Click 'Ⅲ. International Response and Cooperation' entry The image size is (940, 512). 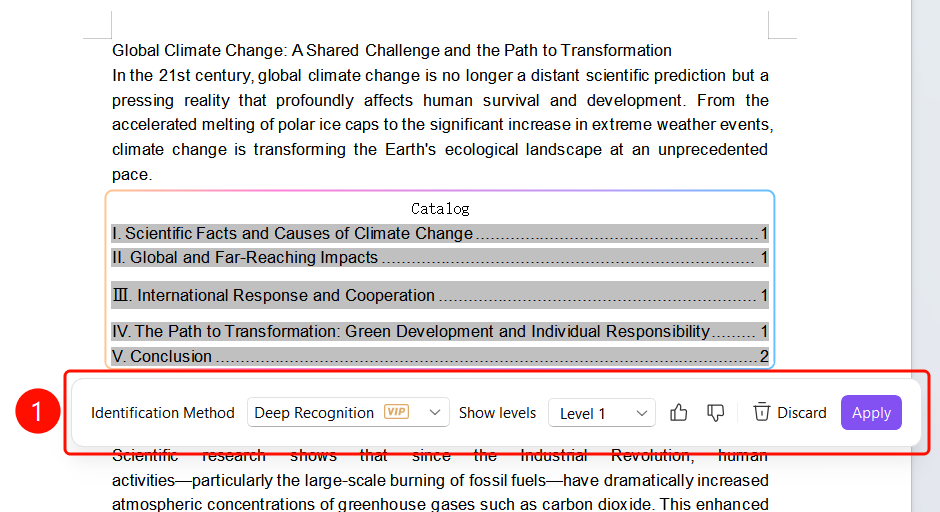click(x=440, y=295)
